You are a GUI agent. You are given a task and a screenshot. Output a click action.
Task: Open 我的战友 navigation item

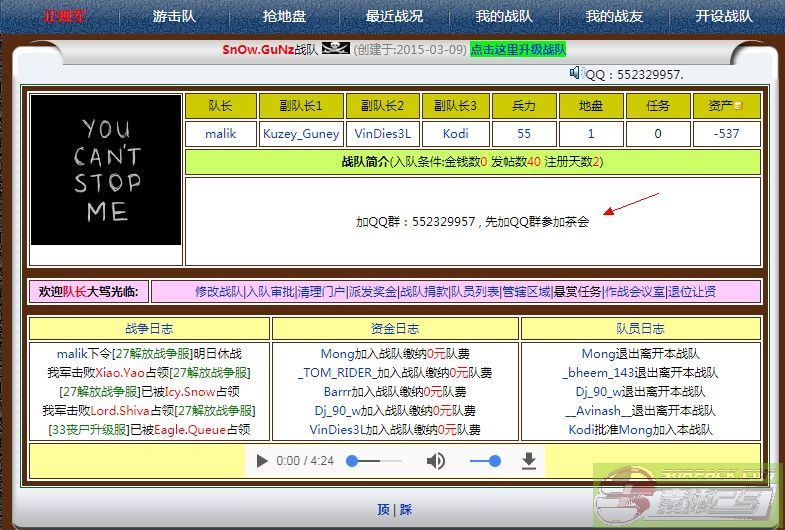pos(613,17)
